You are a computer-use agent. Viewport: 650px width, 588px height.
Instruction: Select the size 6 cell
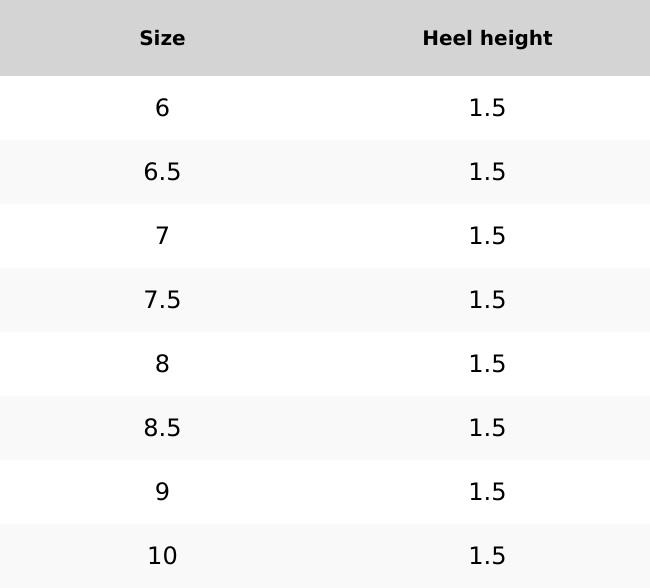162,108
